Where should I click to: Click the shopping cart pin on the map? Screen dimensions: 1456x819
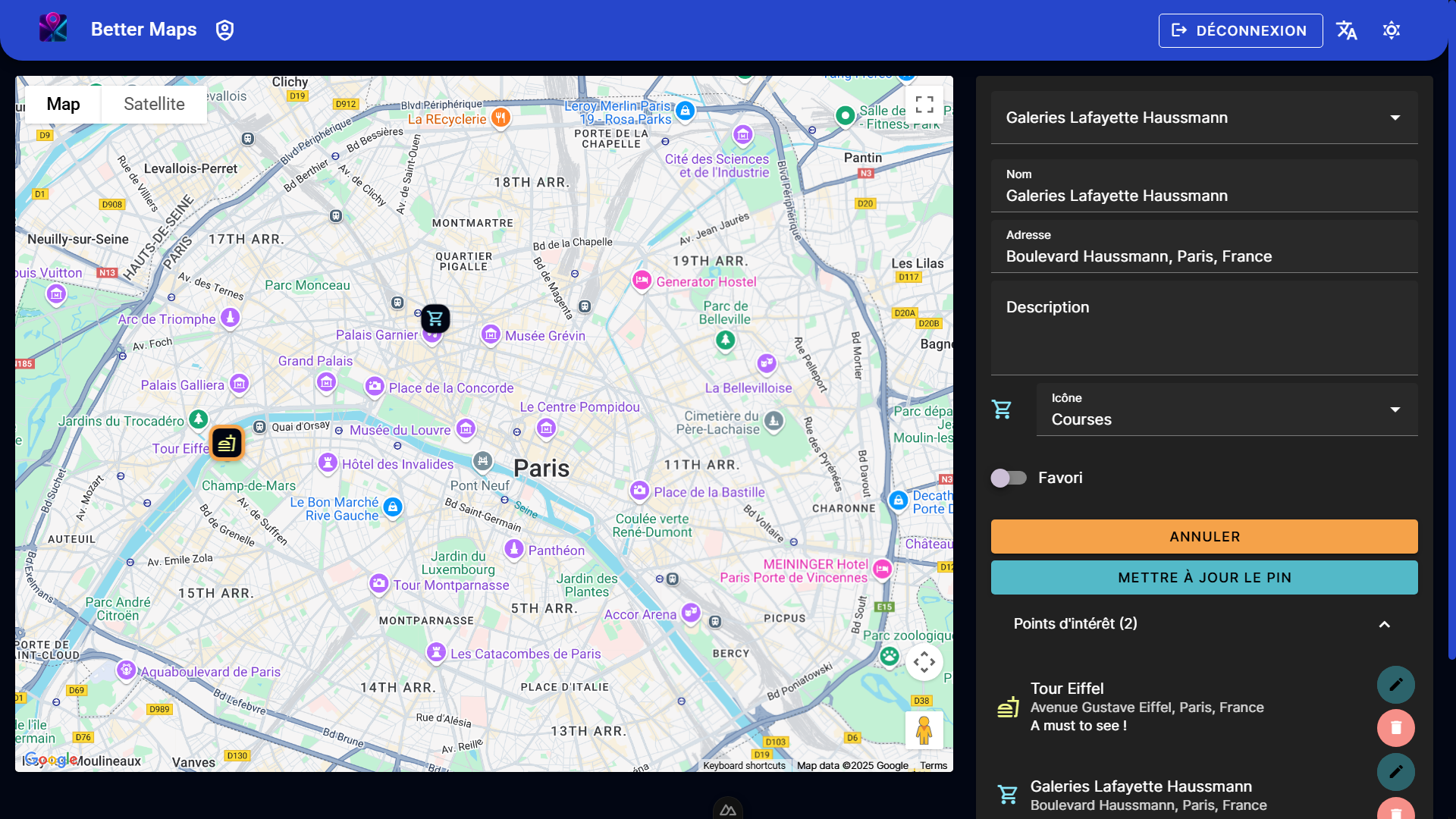coord(435,318)
